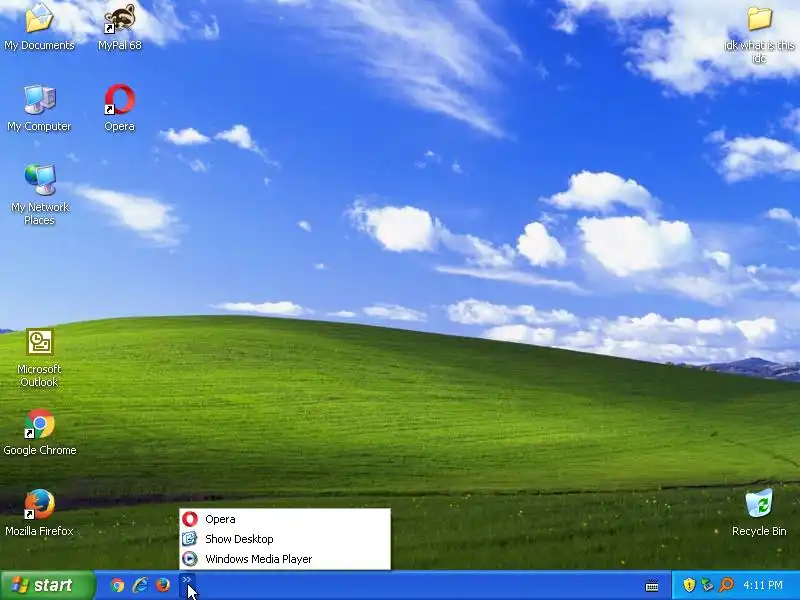Select the Microsoft Outlook desktop icon
This screenshot has width=800, height=600.
click(39, 357)
